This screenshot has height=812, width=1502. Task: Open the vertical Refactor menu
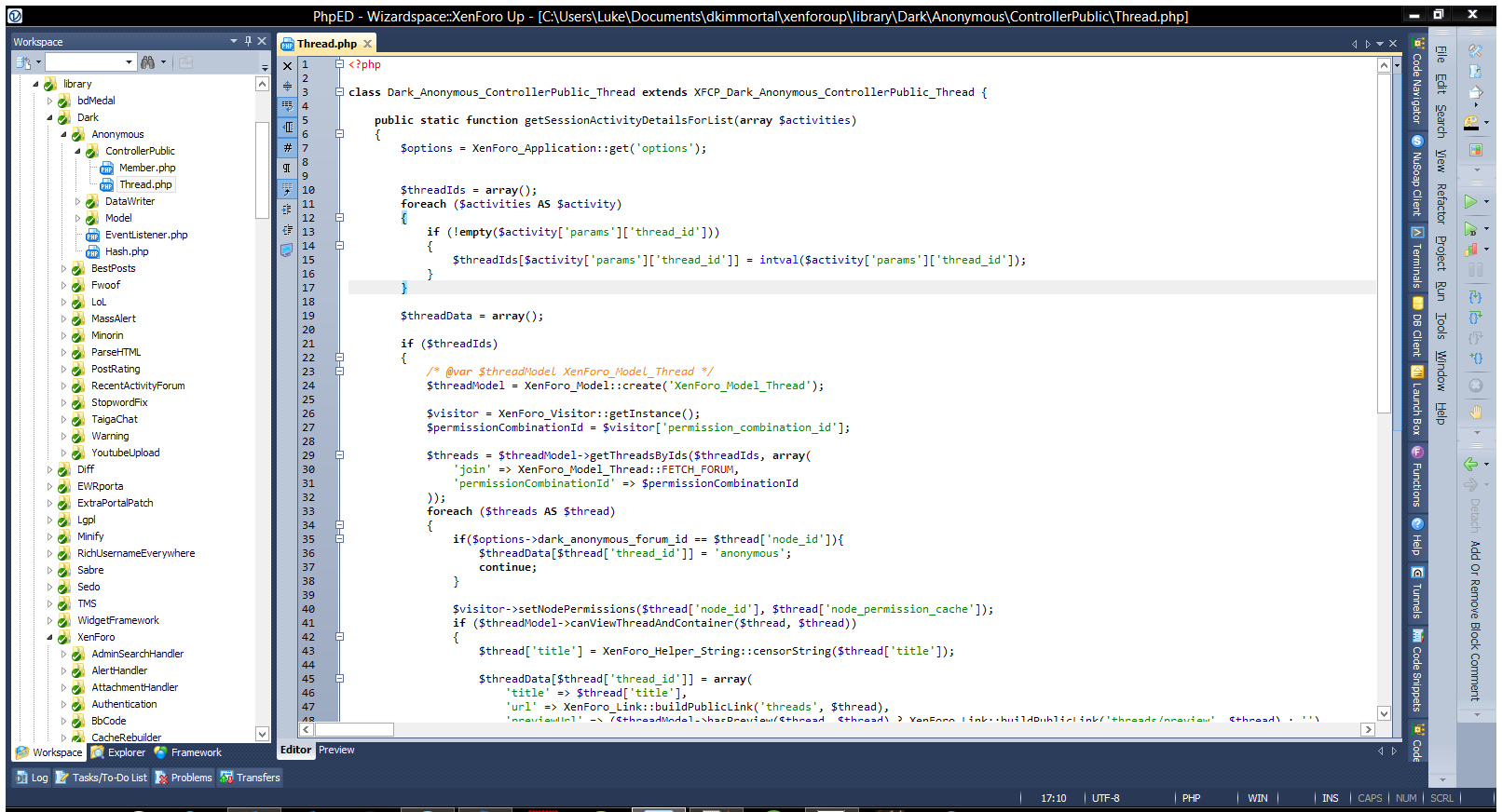1441,204
